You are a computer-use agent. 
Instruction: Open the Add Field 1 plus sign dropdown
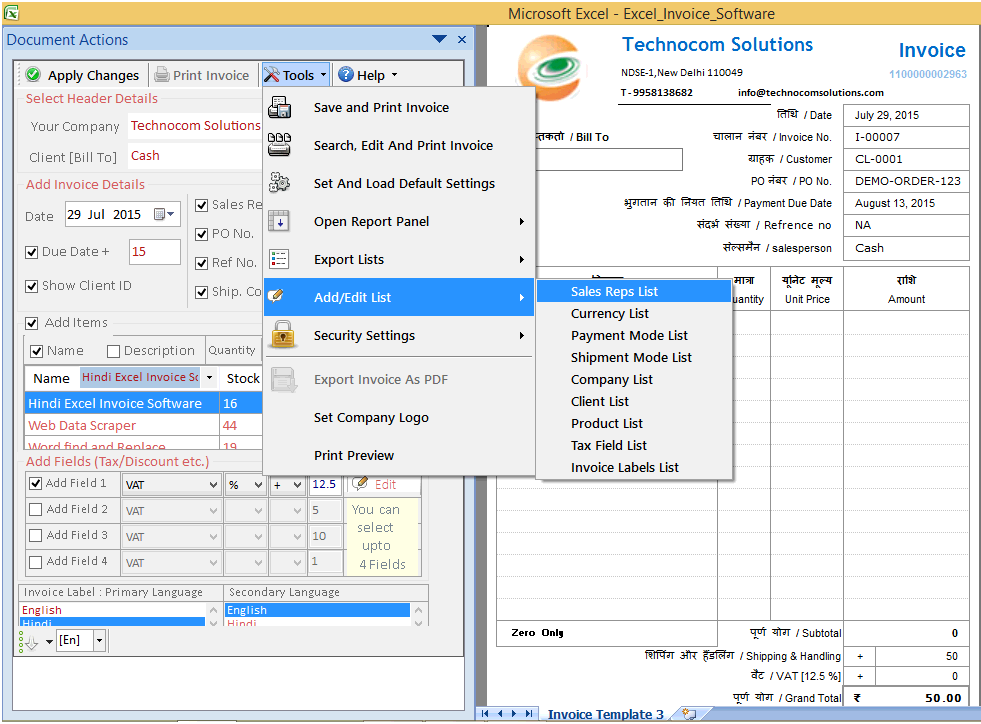297,485
